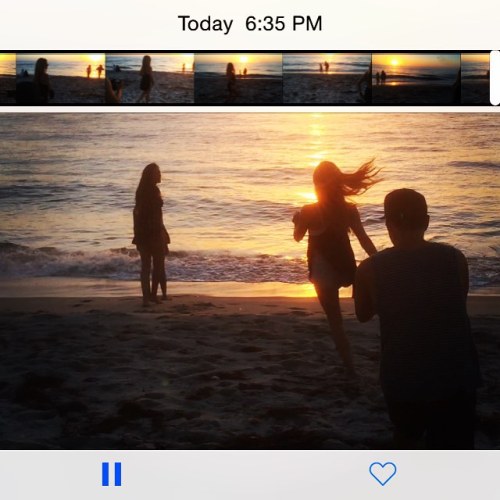Tap the heart icon to favorite
The height and width of the screenshot is (500, 500).
point(383,474)
